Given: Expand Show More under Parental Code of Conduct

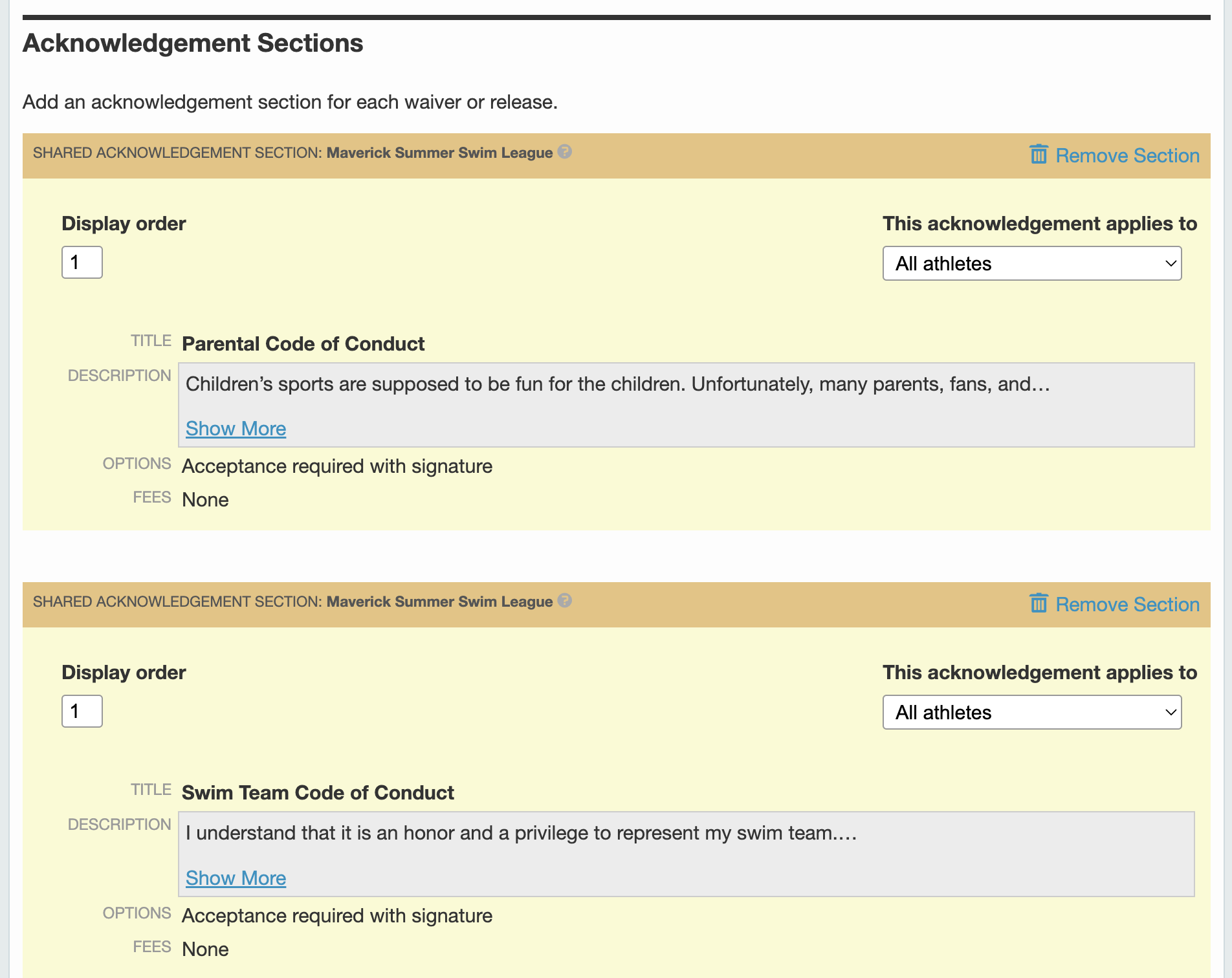Looking at the screenshot, I should point(235,428).
